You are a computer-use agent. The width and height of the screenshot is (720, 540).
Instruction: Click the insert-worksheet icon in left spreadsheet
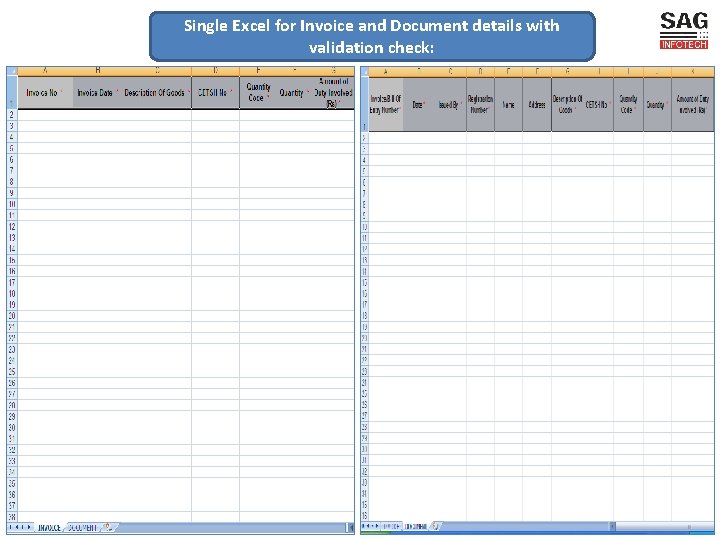tap(108, 527)
